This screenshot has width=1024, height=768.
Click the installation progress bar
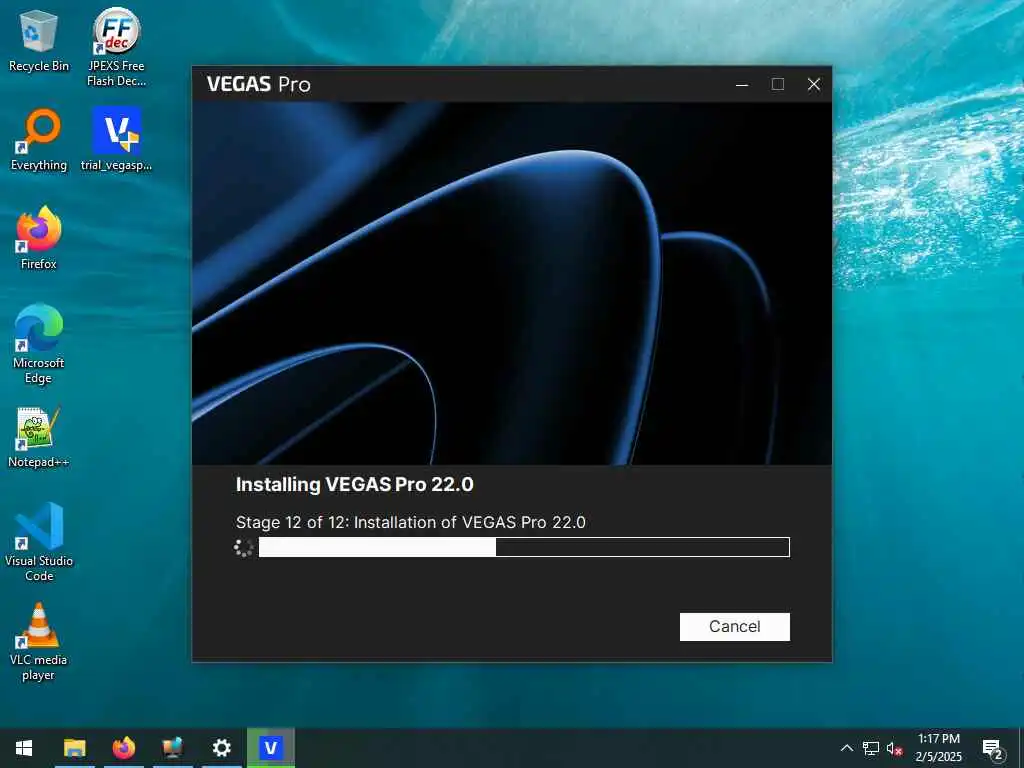(x=524, y=547)
